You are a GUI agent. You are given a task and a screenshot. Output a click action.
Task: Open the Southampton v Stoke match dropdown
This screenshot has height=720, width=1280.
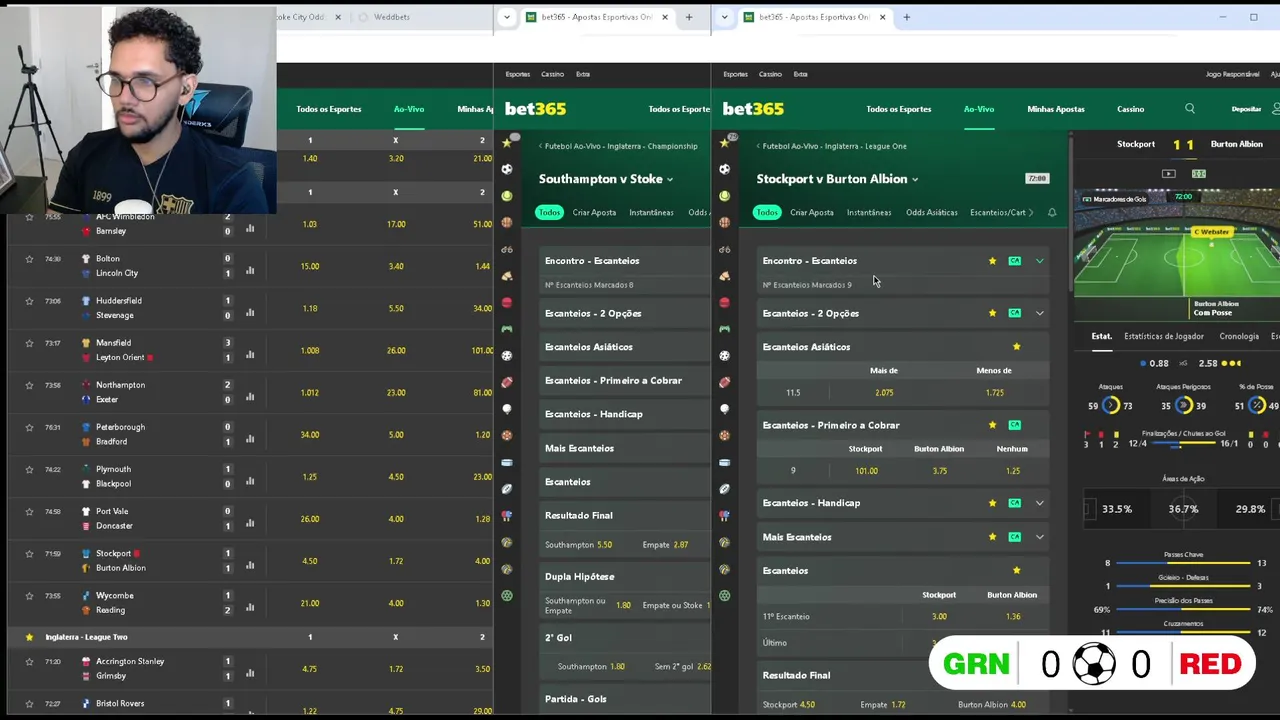[670, 180]
